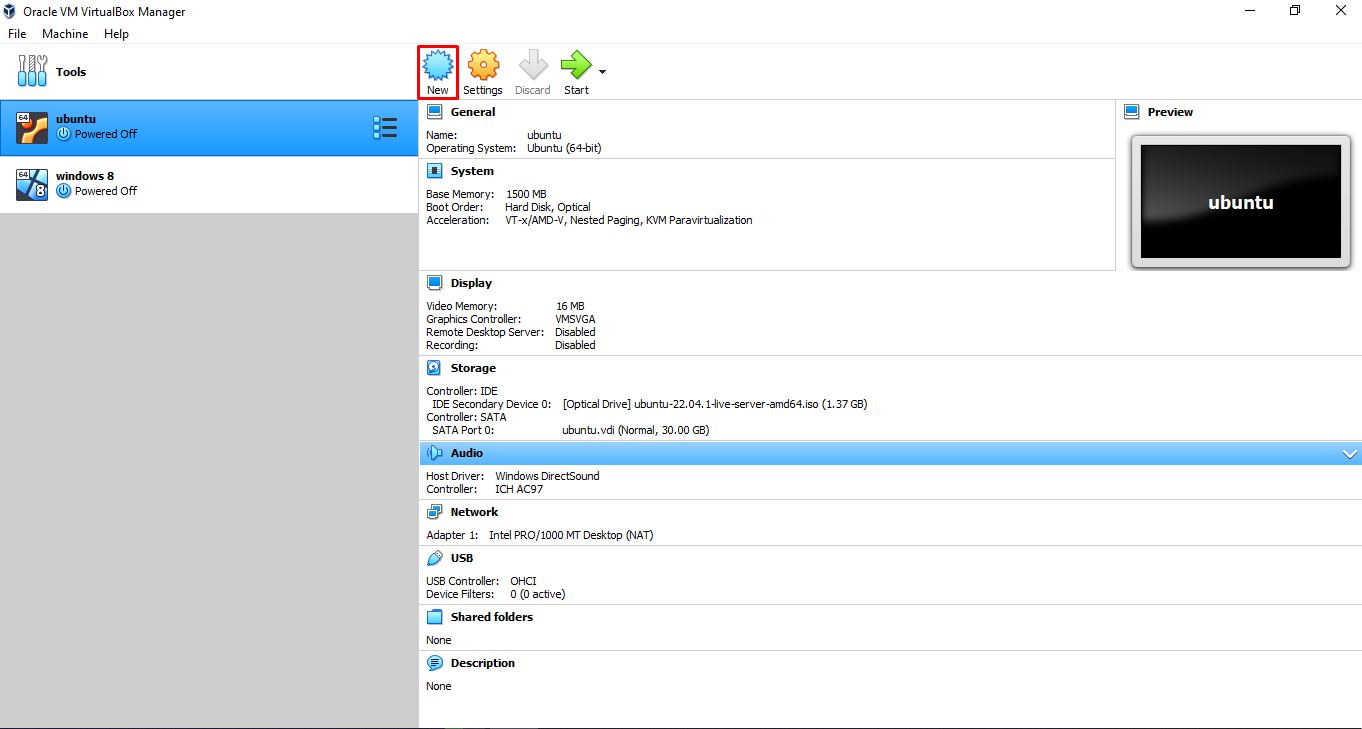Click the Video Memory 16 MB value
The height and width of the screenshot is (729, 1362).
(570, 306)
